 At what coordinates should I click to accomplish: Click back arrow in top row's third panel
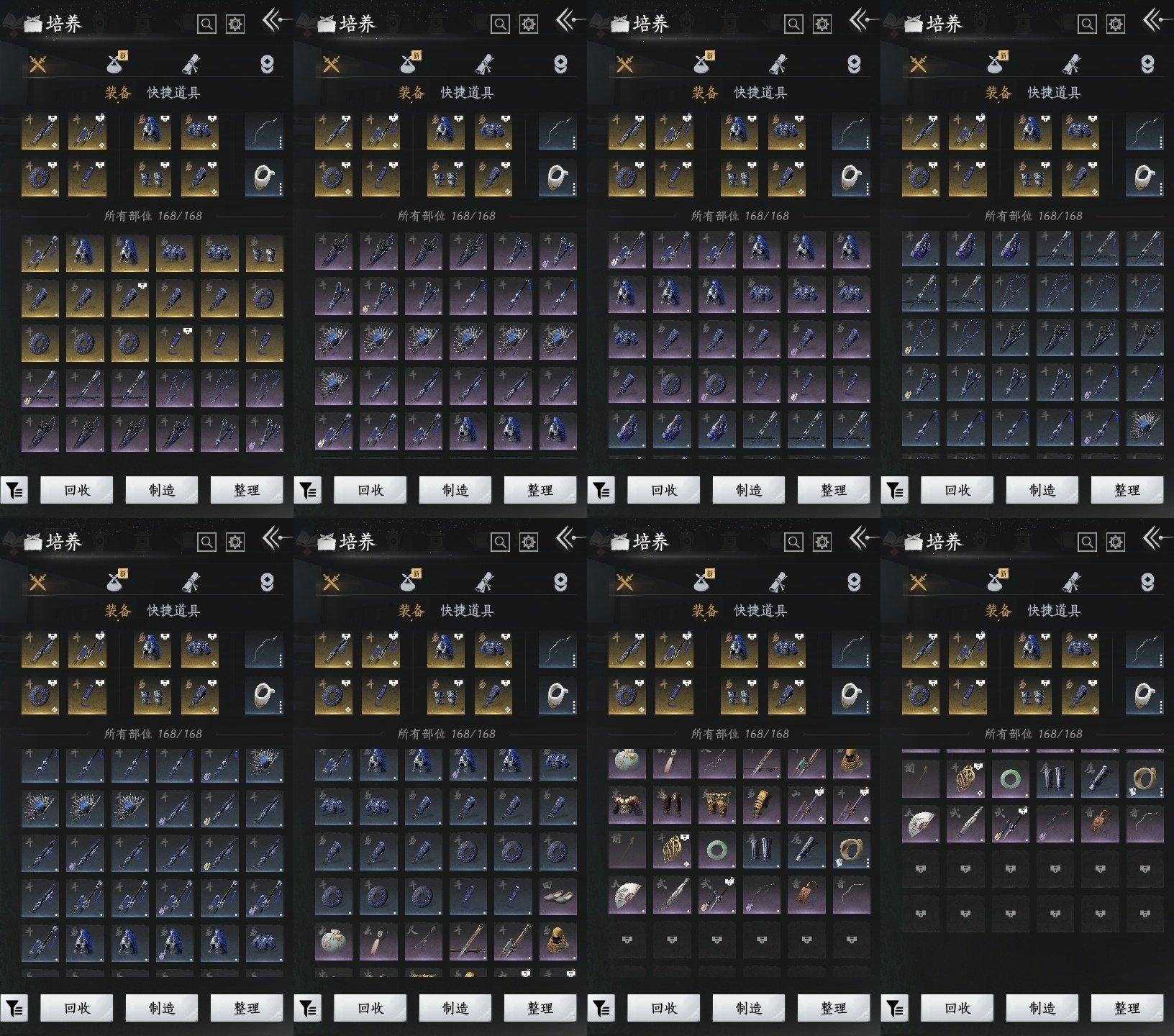(863, 21)
